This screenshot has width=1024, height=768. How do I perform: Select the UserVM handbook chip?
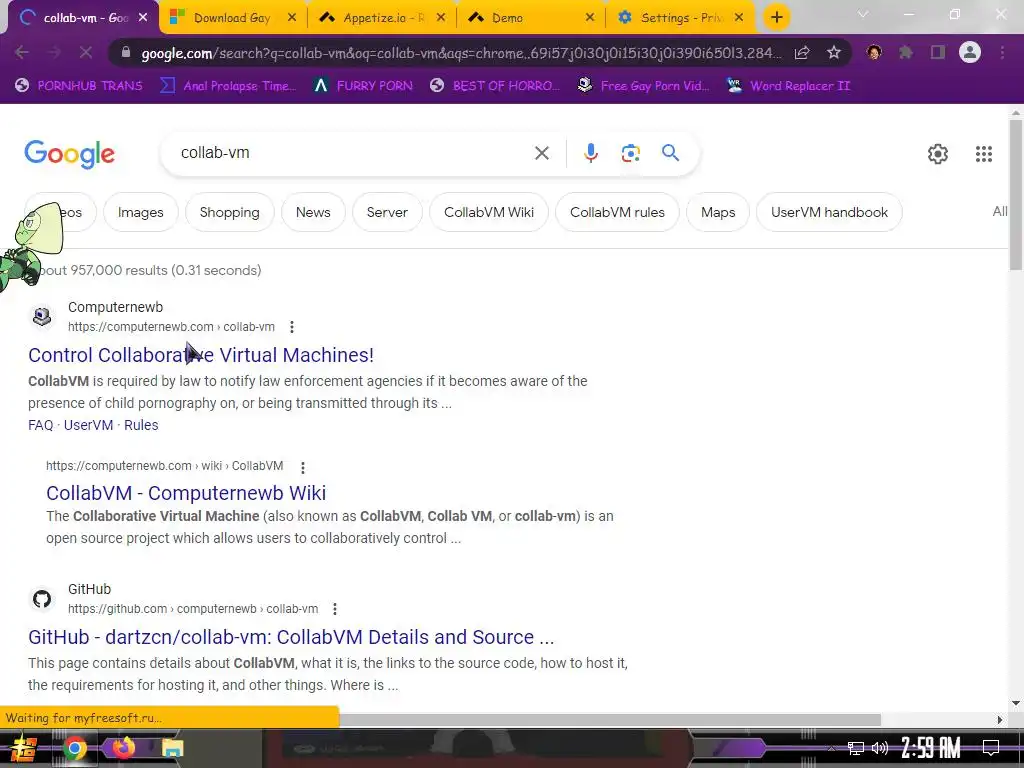pyautogui.click(x=829, y=212)
